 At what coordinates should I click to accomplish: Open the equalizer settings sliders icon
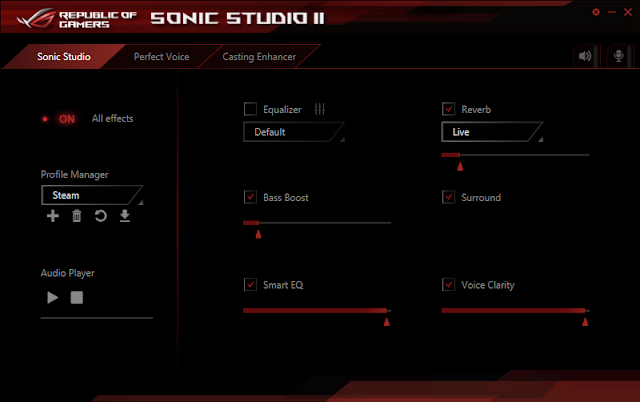[x=320, y=109]
